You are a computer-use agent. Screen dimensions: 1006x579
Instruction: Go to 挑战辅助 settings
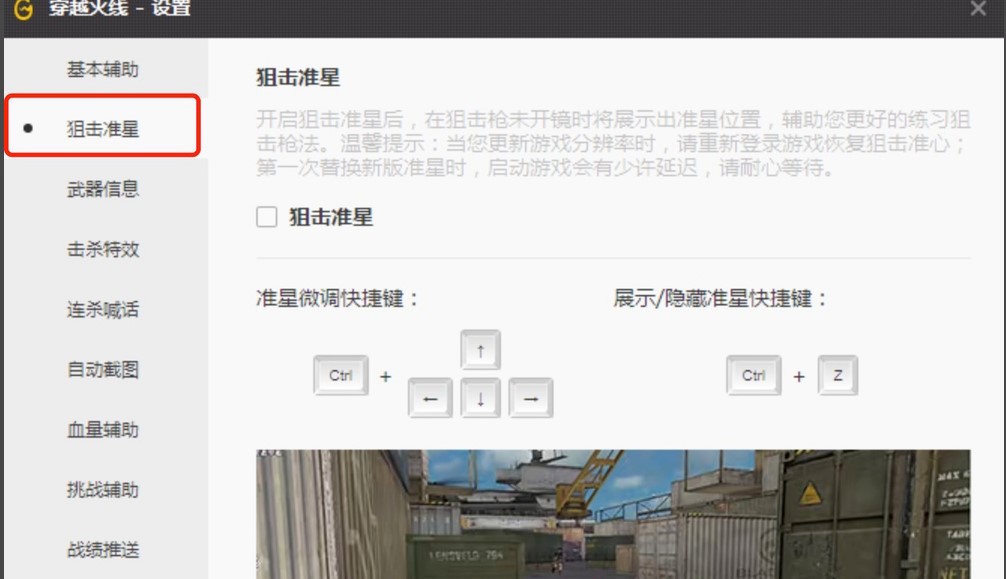pos(103,490)
